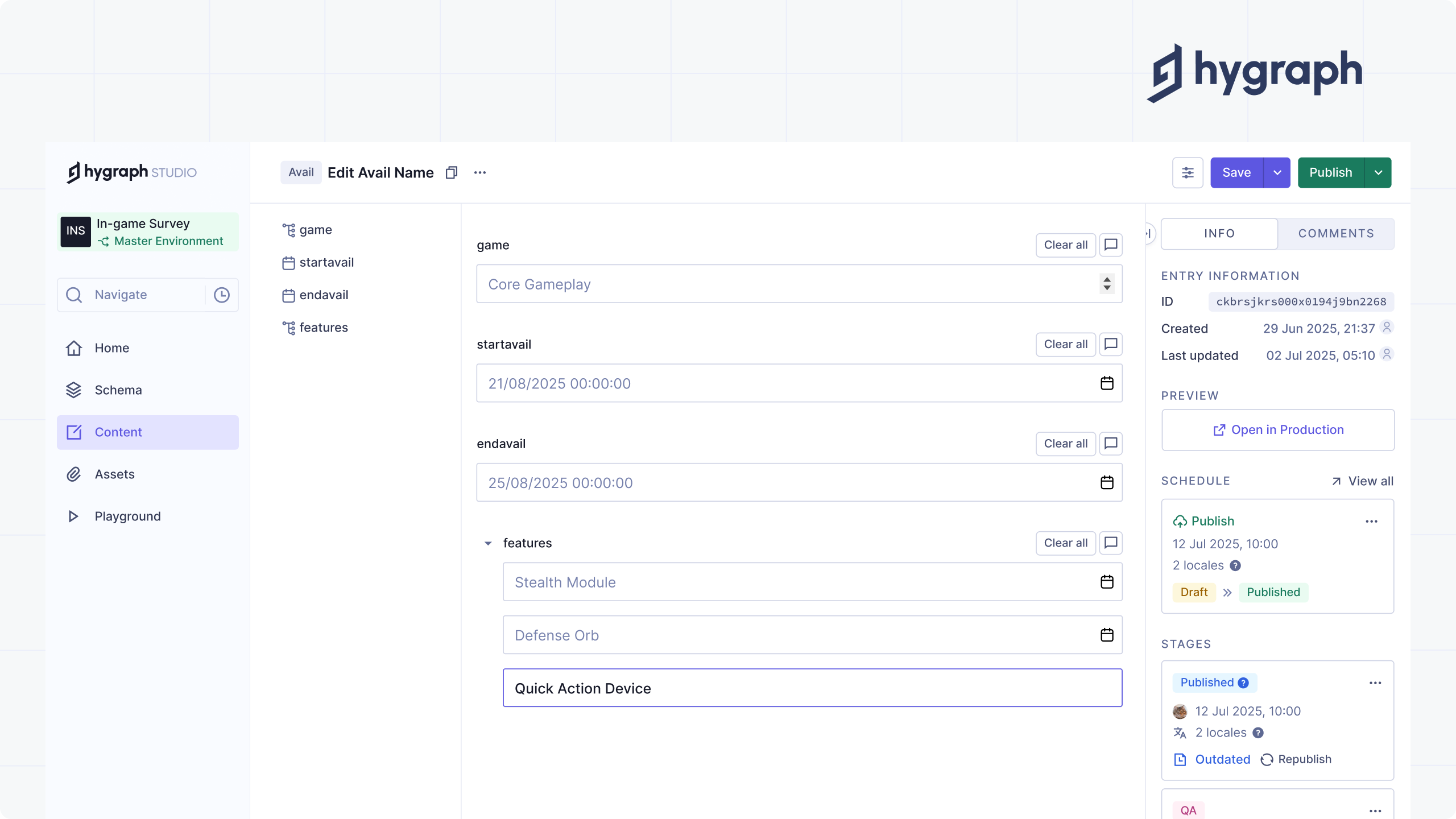The image size is (1456, 819).
Task: Open calendar picker for endavail field
Action: [x=1106, y=483]
